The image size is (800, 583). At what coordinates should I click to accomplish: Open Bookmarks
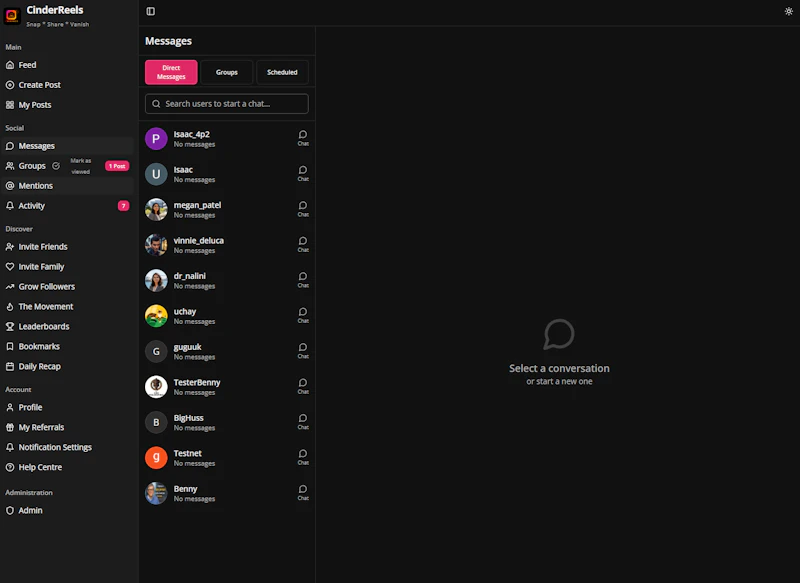pyautogui.click(x=67, y=346)
